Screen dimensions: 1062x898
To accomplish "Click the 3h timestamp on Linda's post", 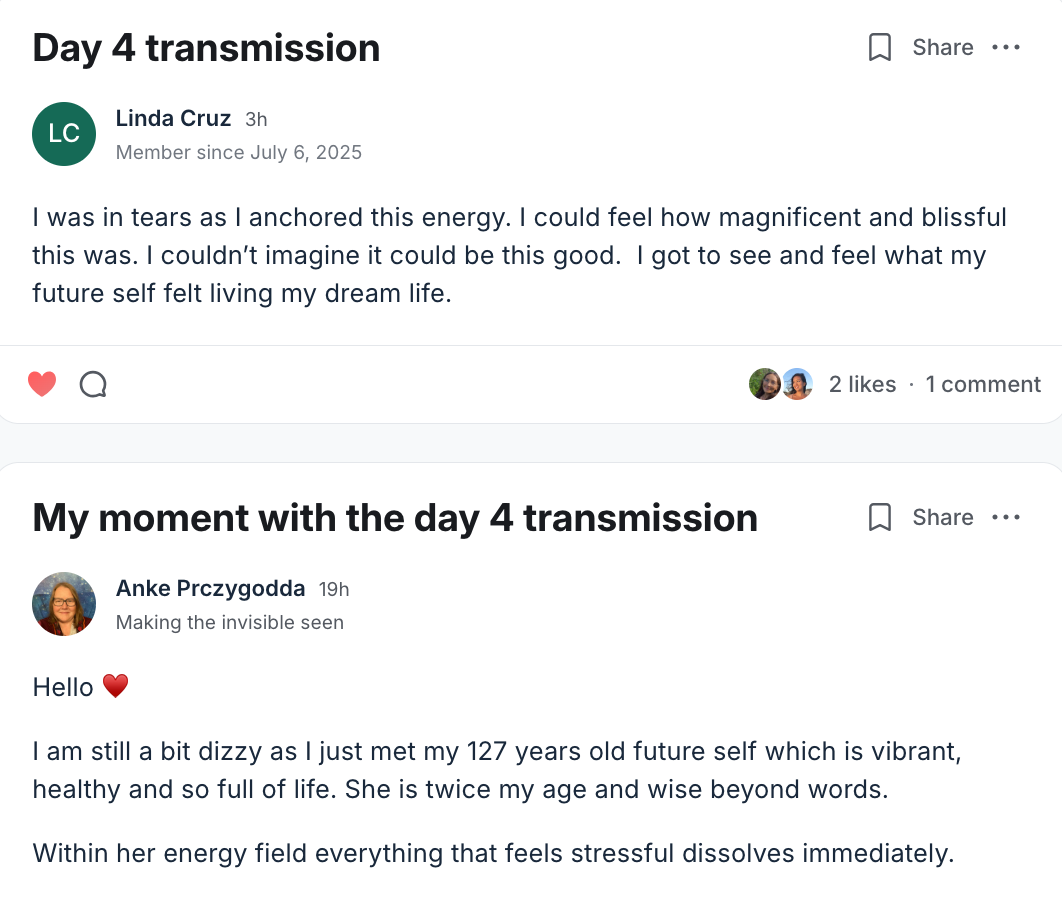I will 256,120.
